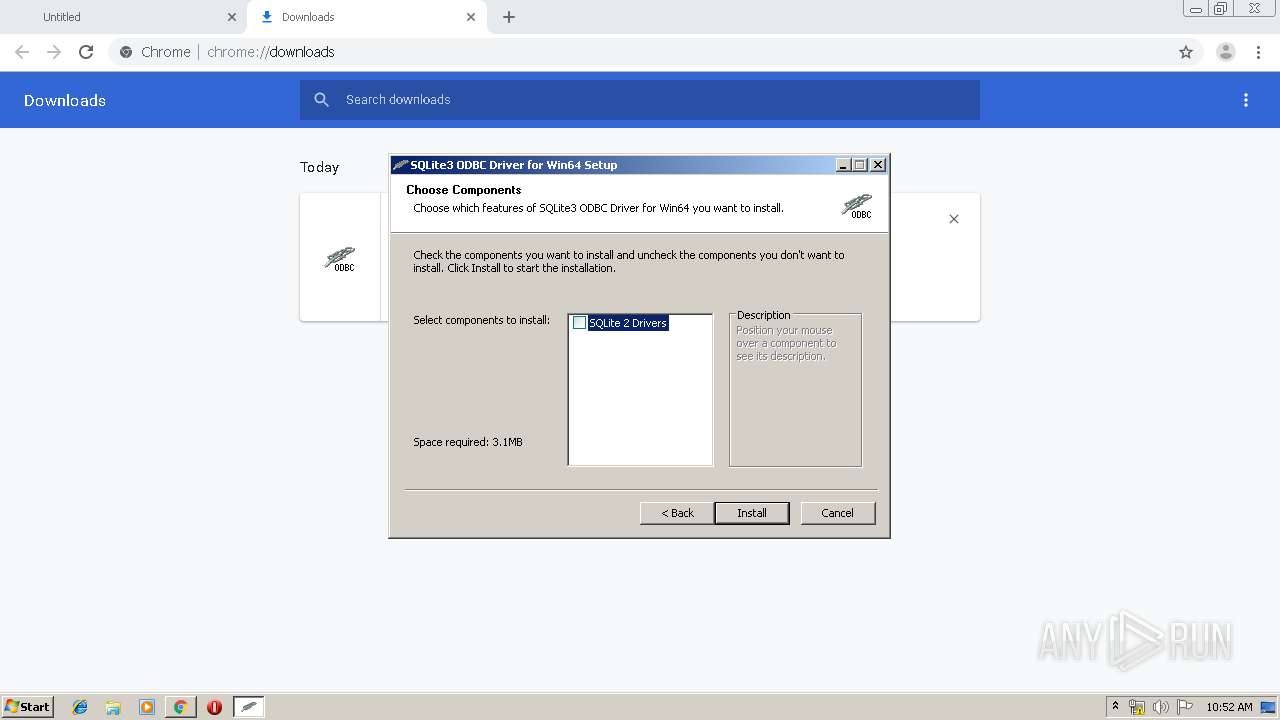The height and width of the screenshot is (720, 1280).
Task: Open the Chrome profile avatar menu
Action: point(1226,52)
